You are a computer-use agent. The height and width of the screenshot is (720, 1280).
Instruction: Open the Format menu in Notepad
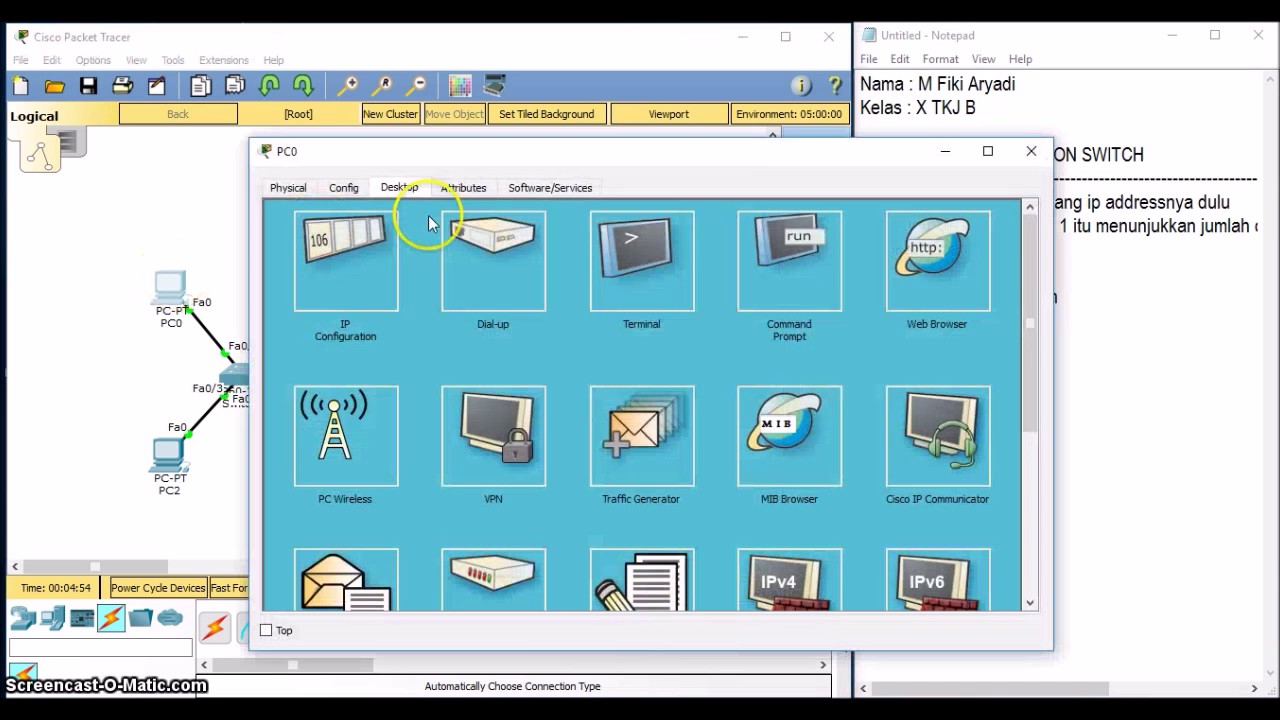tap(940, 60)
